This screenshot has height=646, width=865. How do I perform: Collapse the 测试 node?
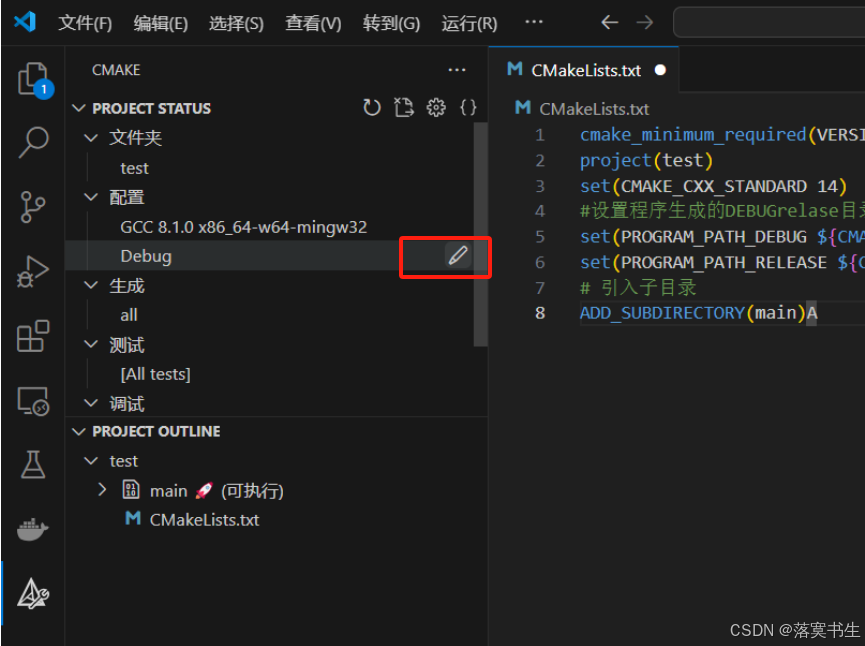pos(91,344)
